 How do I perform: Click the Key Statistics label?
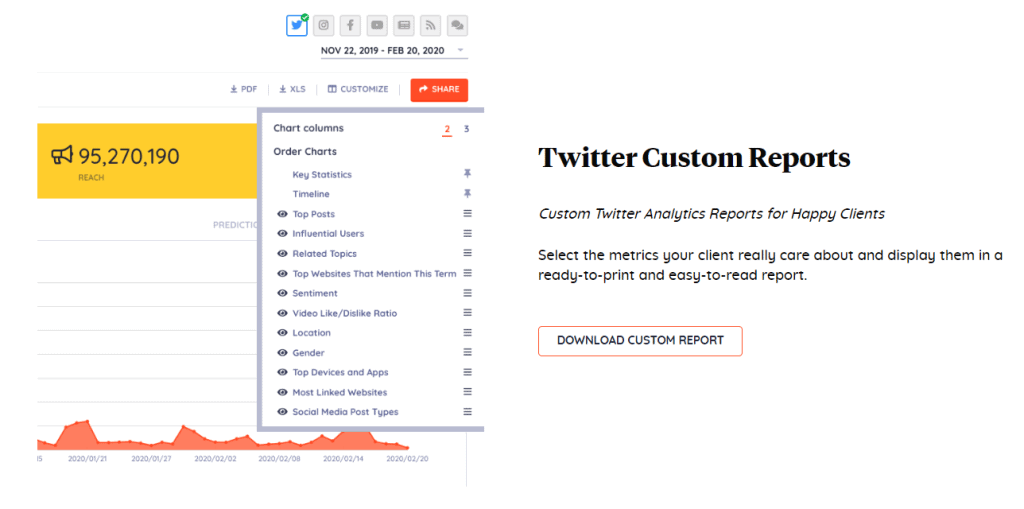322,174
